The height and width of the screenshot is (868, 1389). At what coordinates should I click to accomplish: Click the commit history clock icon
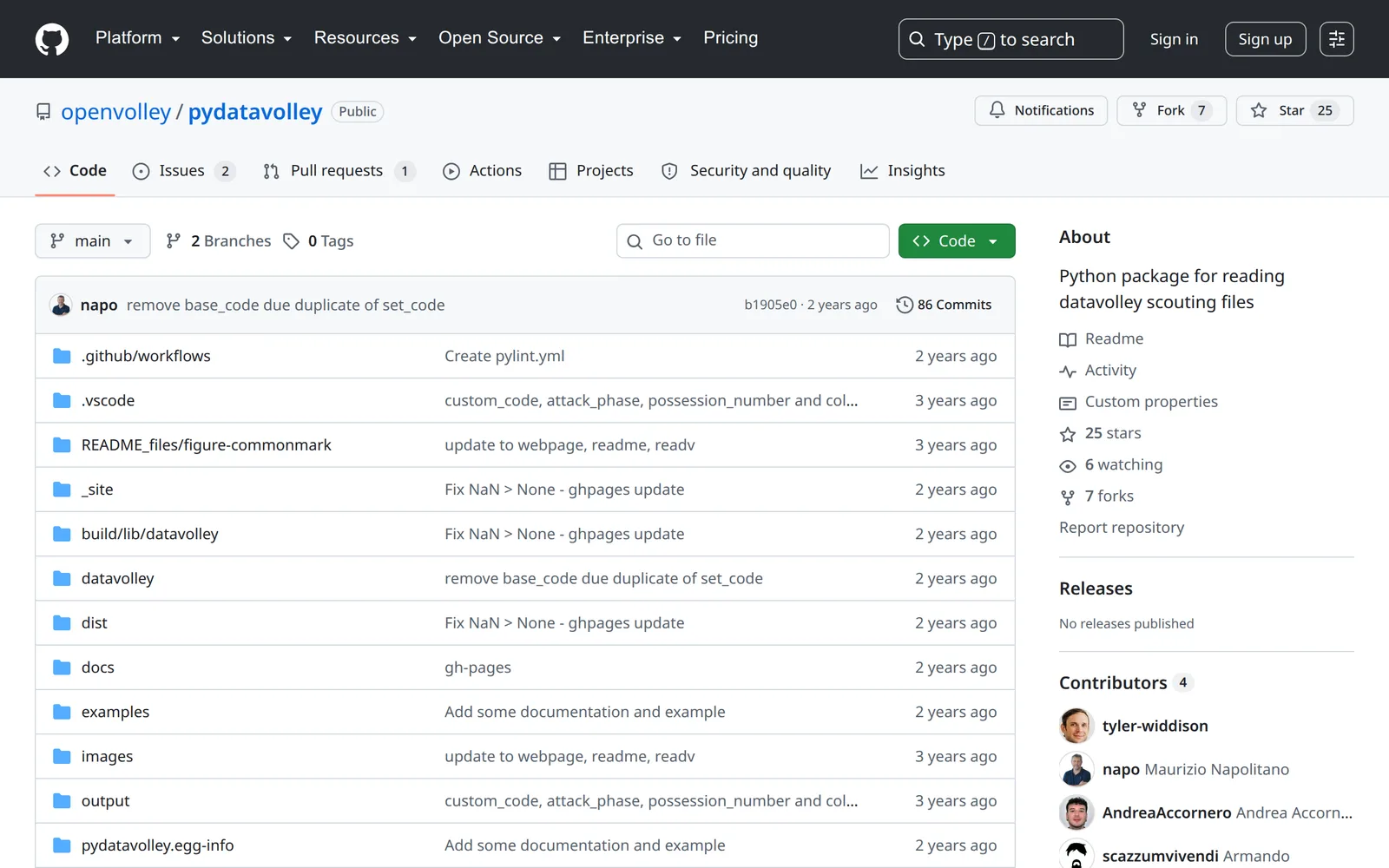click(905, 305)
